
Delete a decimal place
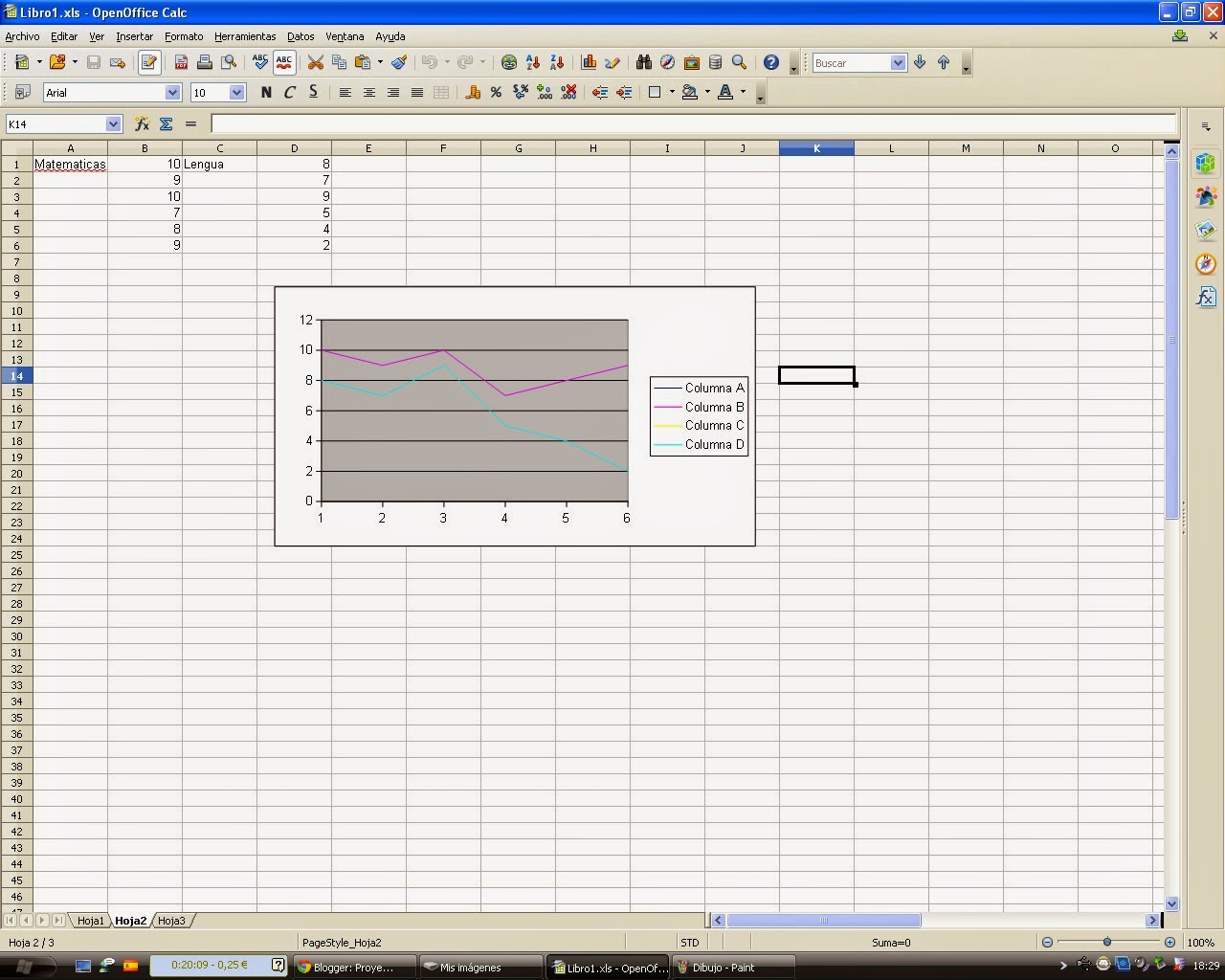tap(568, 92)
